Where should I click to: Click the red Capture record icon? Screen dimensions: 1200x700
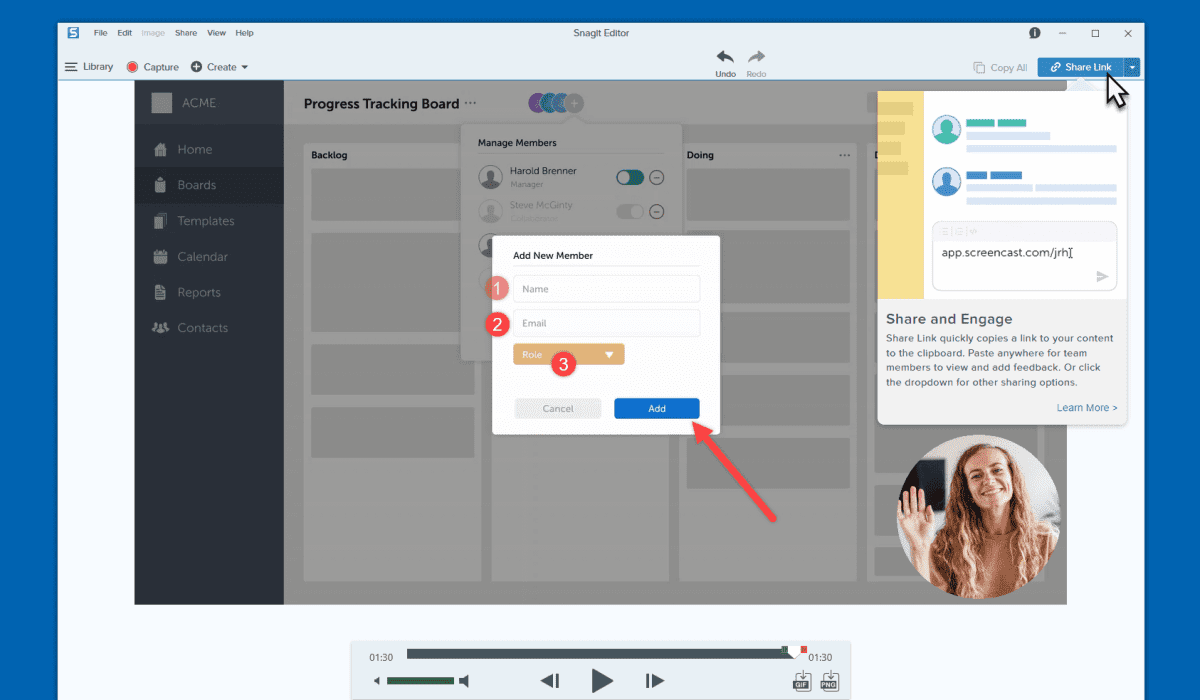pyautogui.click(x=132, y=67)
